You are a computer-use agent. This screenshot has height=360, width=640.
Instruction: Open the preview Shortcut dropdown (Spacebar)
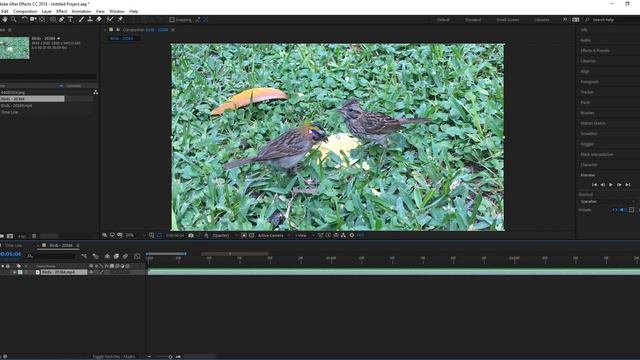tap(607, 202)
